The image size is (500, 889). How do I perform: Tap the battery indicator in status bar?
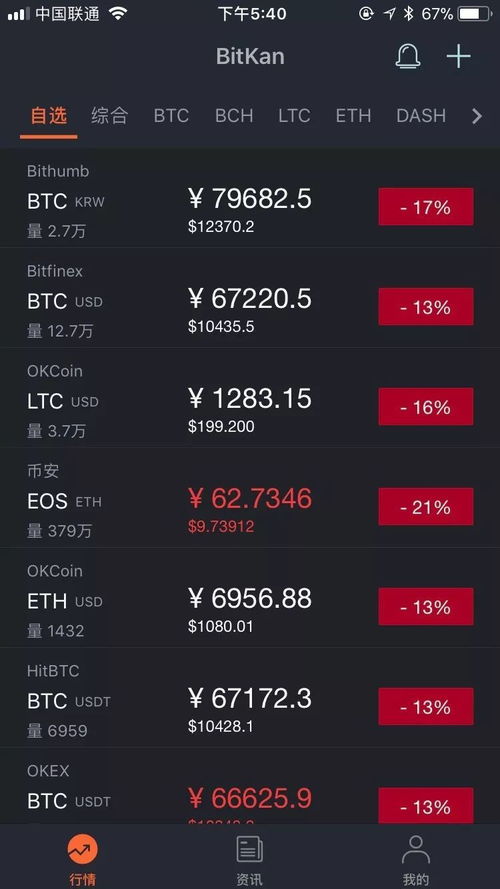pyautogui.click(x=474, y=14)
